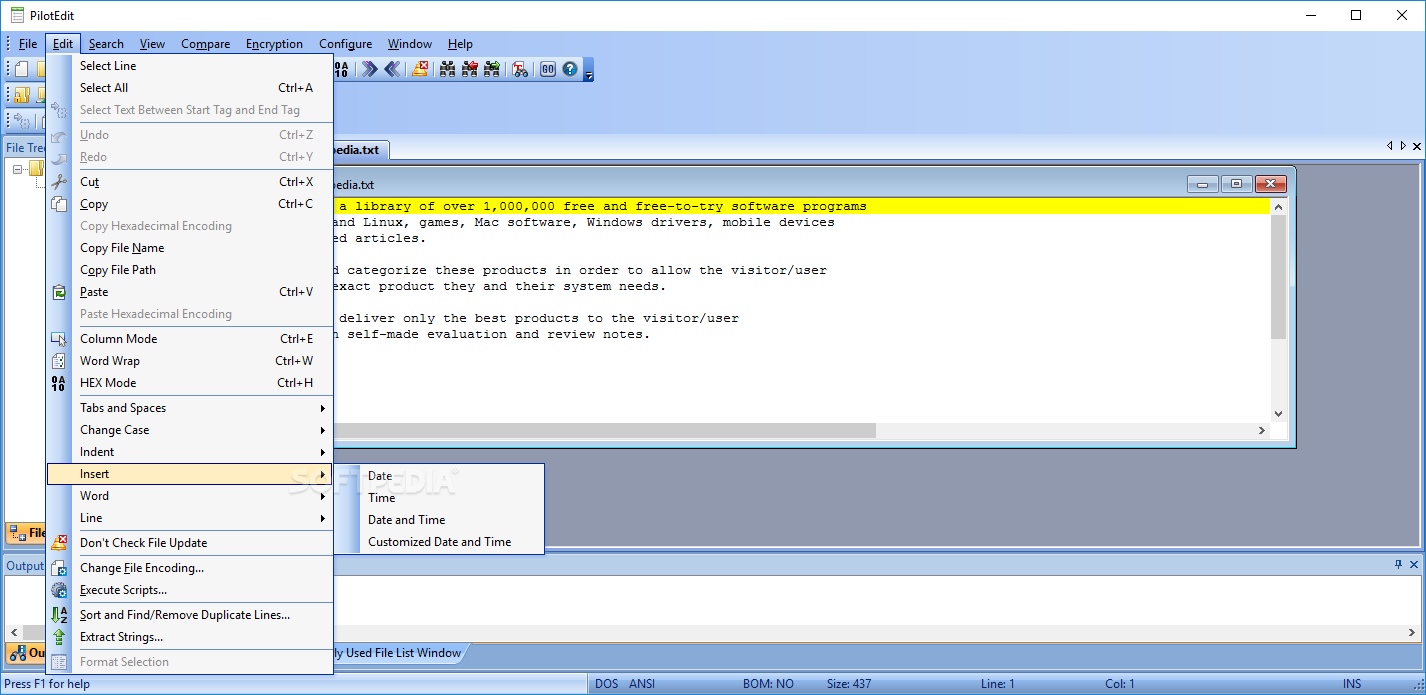Select the Output bottom tab with binoculars

pyautogui.click(x=26, y=653)
